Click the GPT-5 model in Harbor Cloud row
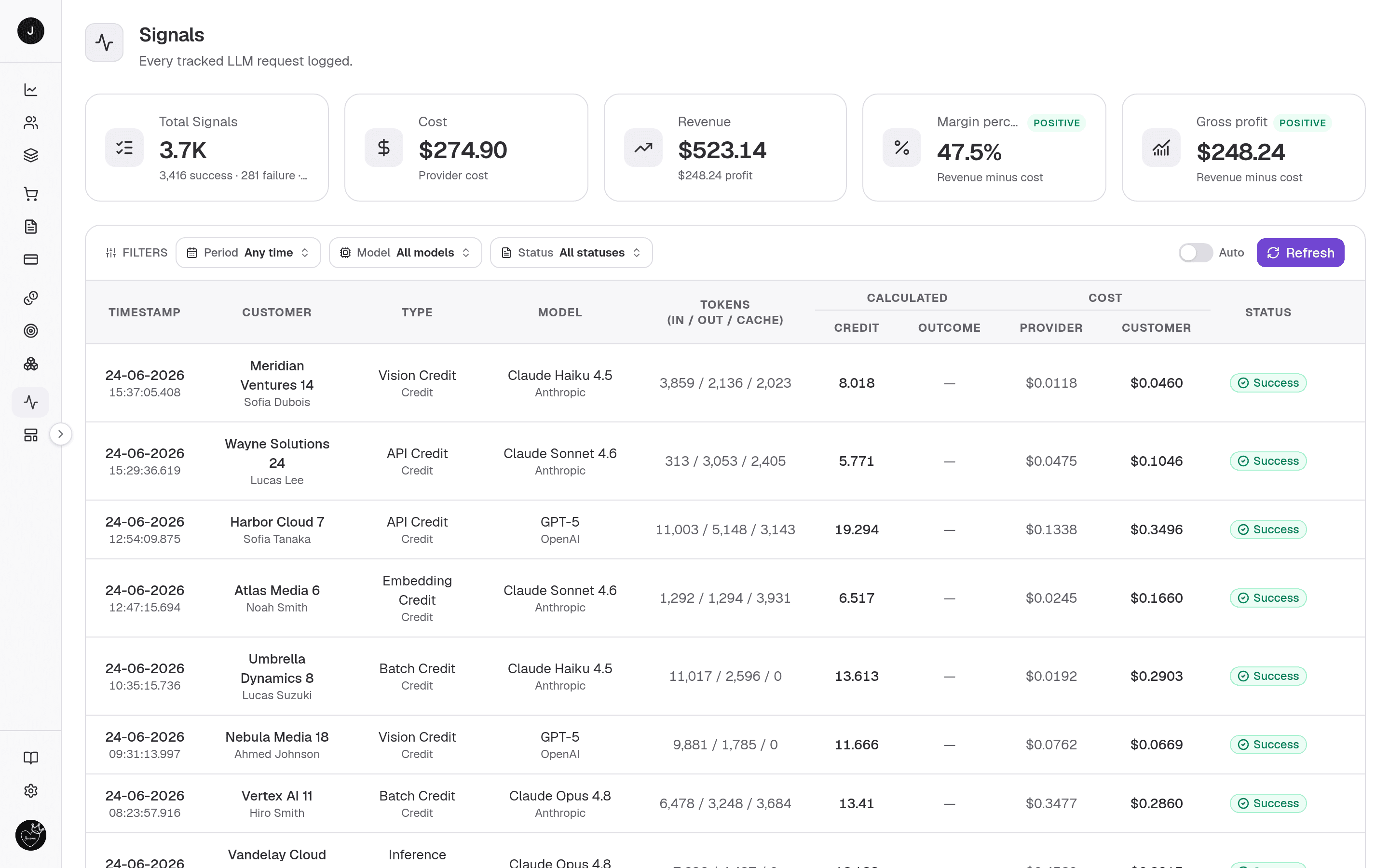Screen dimensions: 1389x868 [559, 522]
